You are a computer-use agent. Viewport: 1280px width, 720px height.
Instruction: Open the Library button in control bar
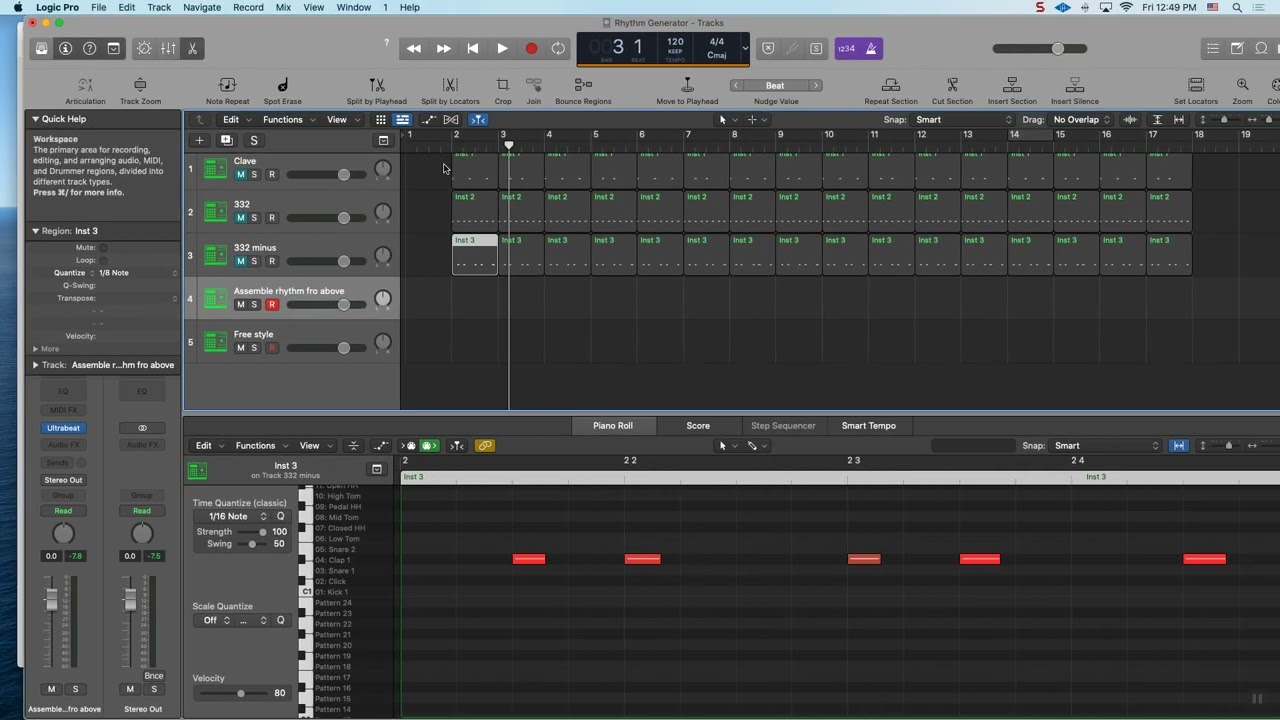pyautogui.click(x=41, y=48)
